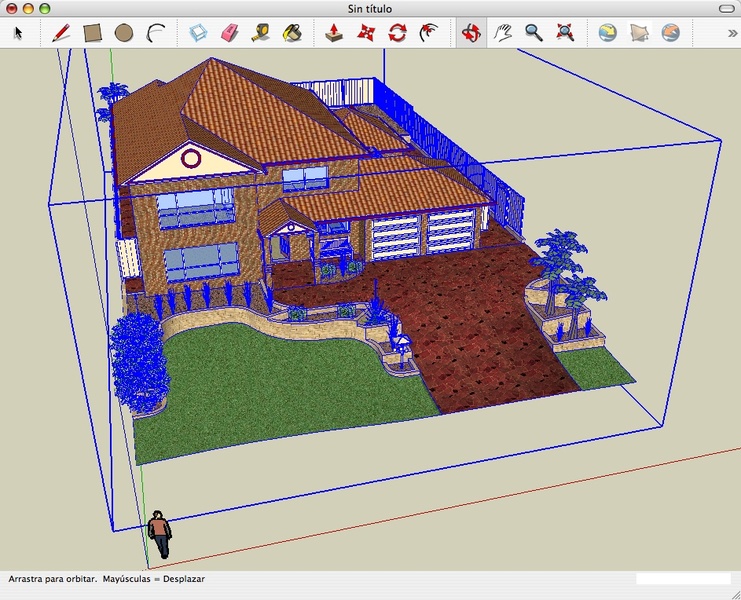Image resolution: width=741 pixels, height=600 pixels.
Task: Select the arrow Select tool
Action: tap(18, 33)
